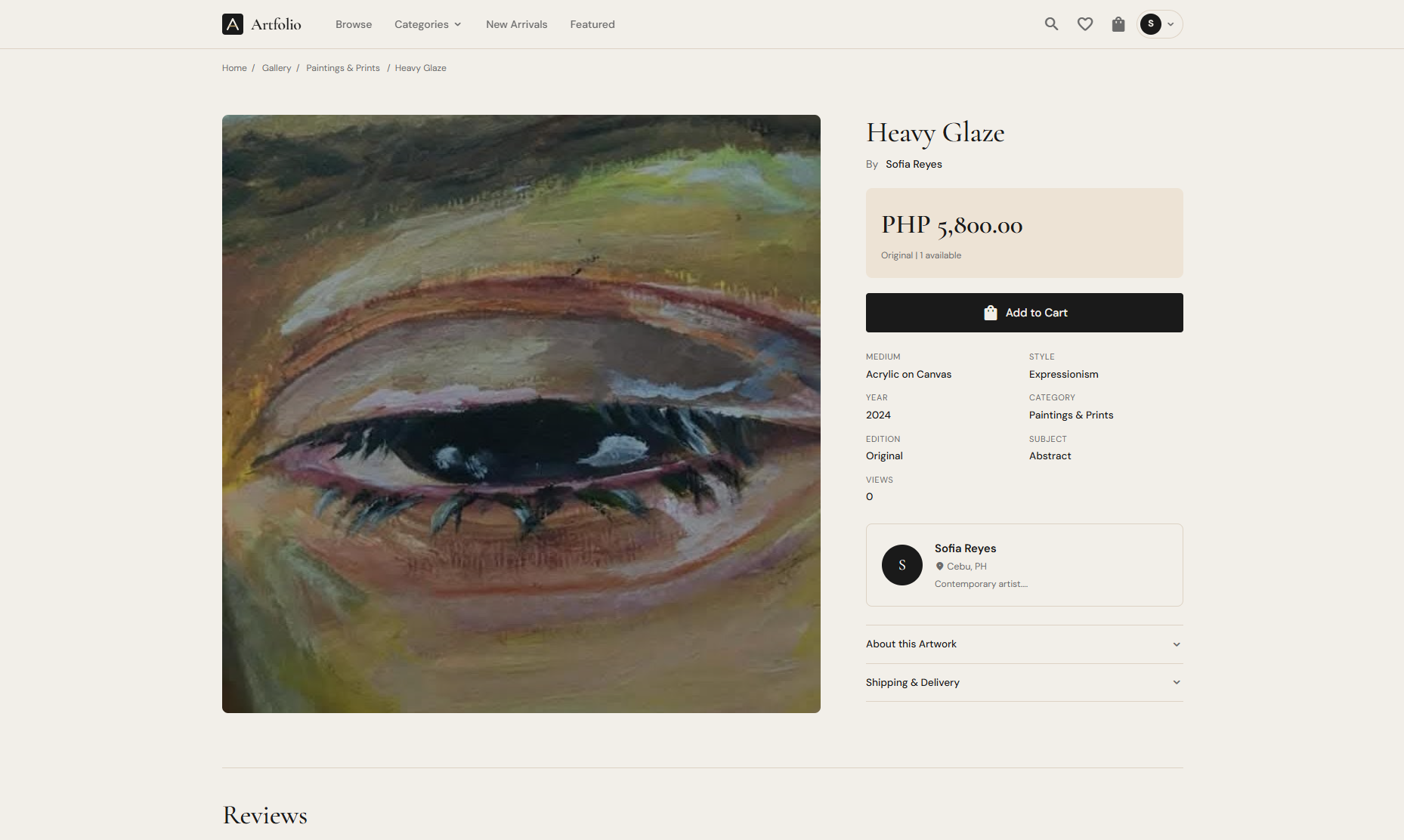Viewport: 1404px width, 840px height.
Task: Open the Categories dropdown
Action: tap(427, 24)
